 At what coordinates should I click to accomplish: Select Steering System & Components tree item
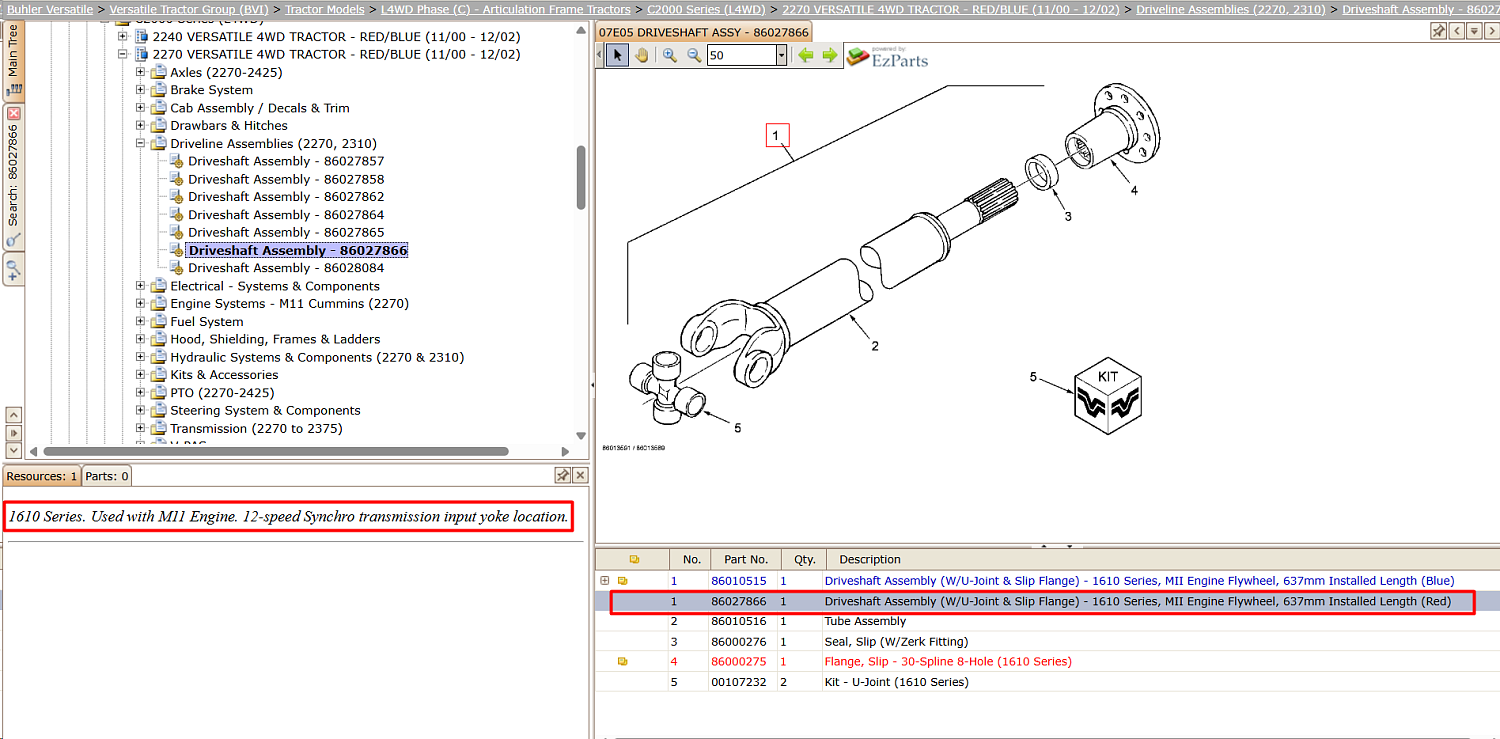265,410
